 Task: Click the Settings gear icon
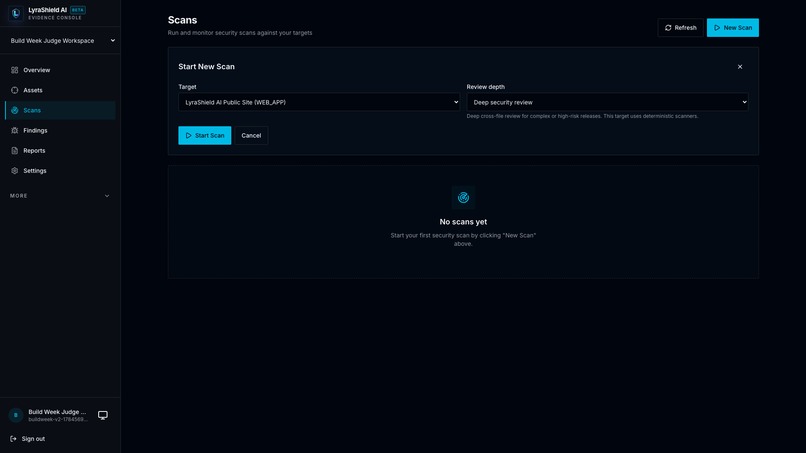[14, 171]
